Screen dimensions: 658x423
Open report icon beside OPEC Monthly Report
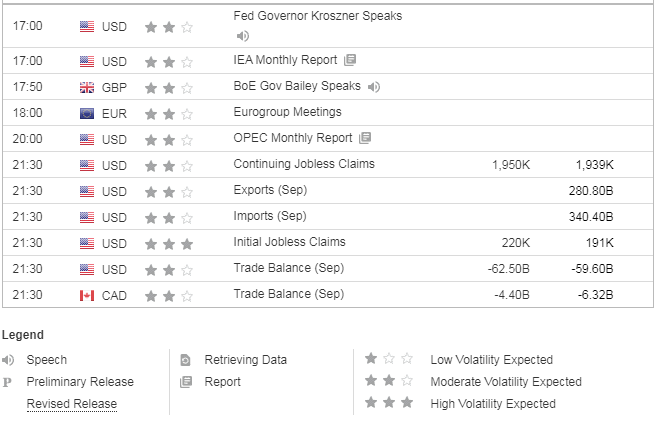coord(365,138)
